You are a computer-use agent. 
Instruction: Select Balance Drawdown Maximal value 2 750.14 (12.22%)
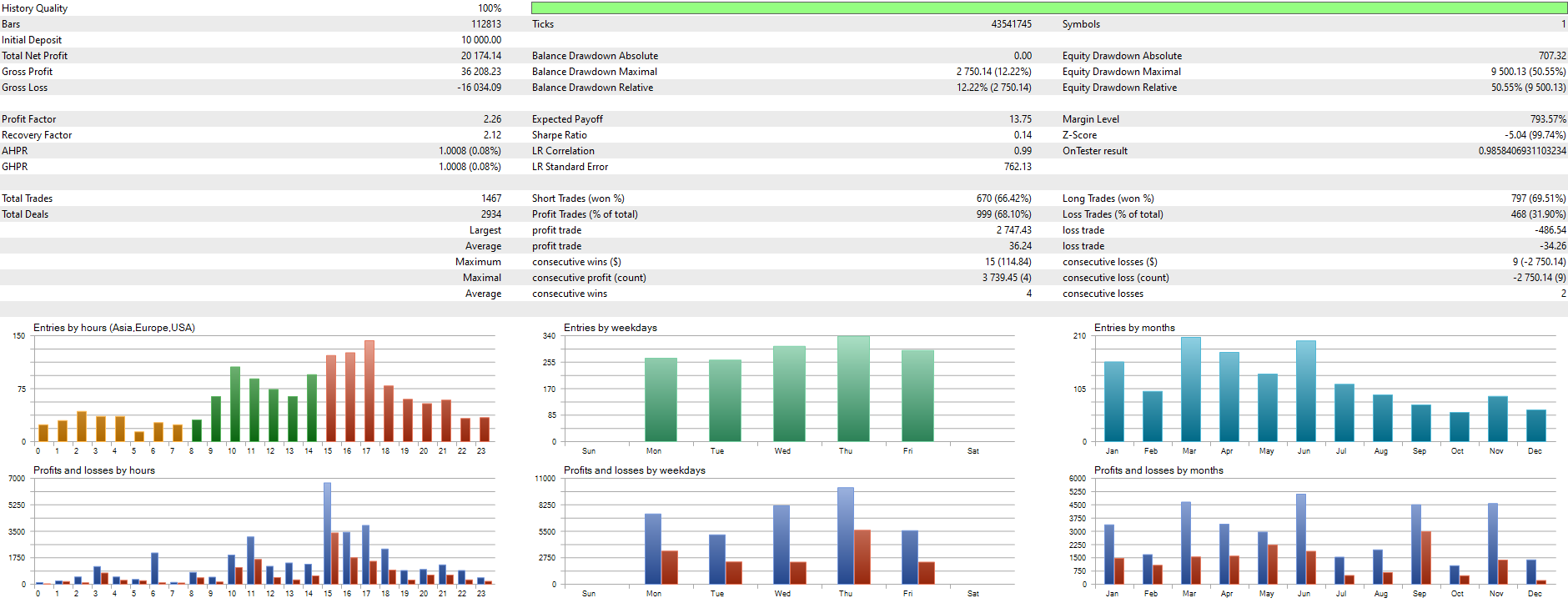click(x=993, y=72)
